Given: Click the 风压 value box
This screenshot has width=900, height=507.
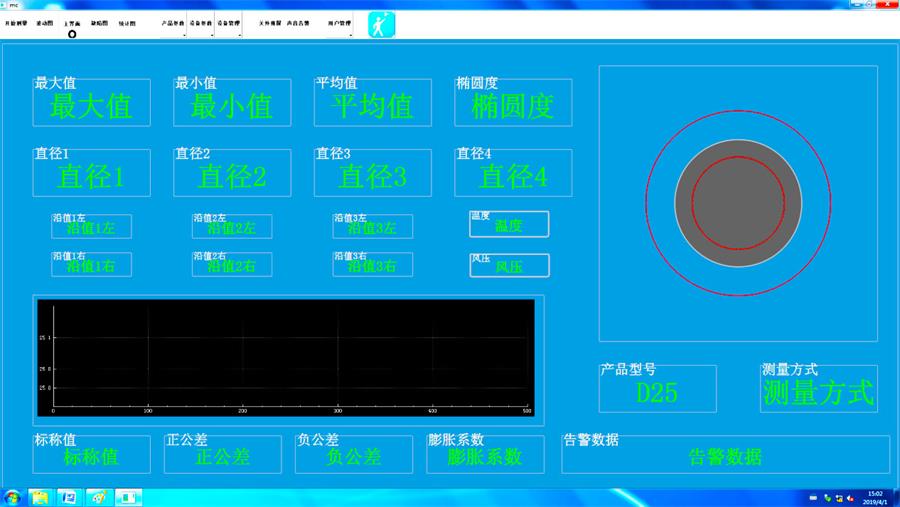Looking at the screenshot, I should (509, 266).
